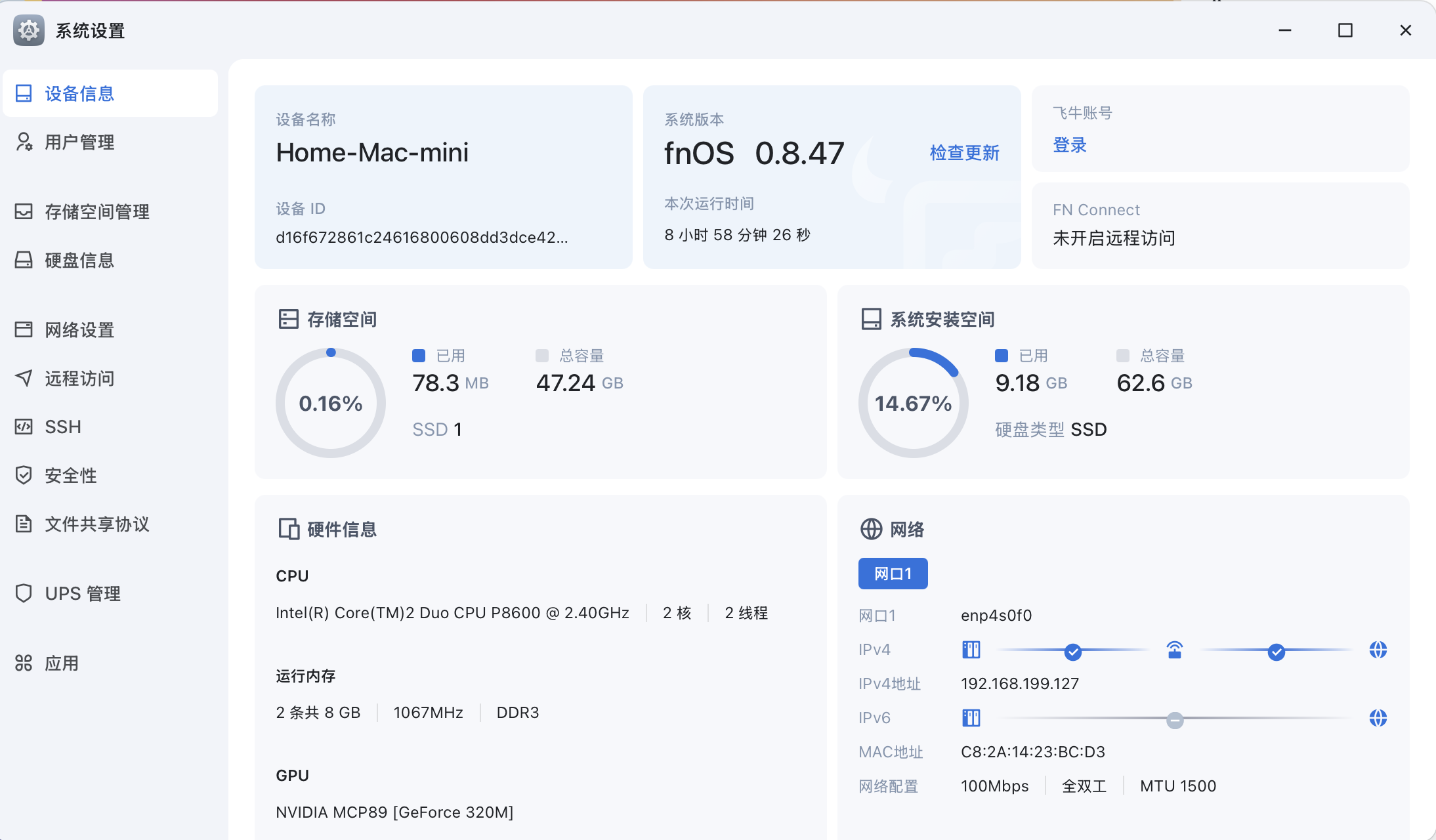Click the 应用 apps grid icon

click(24, 663)
